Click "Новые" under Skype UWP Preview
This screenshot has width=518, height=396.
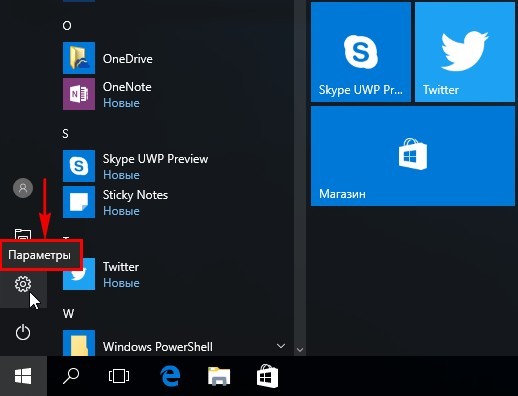(121, 175)
